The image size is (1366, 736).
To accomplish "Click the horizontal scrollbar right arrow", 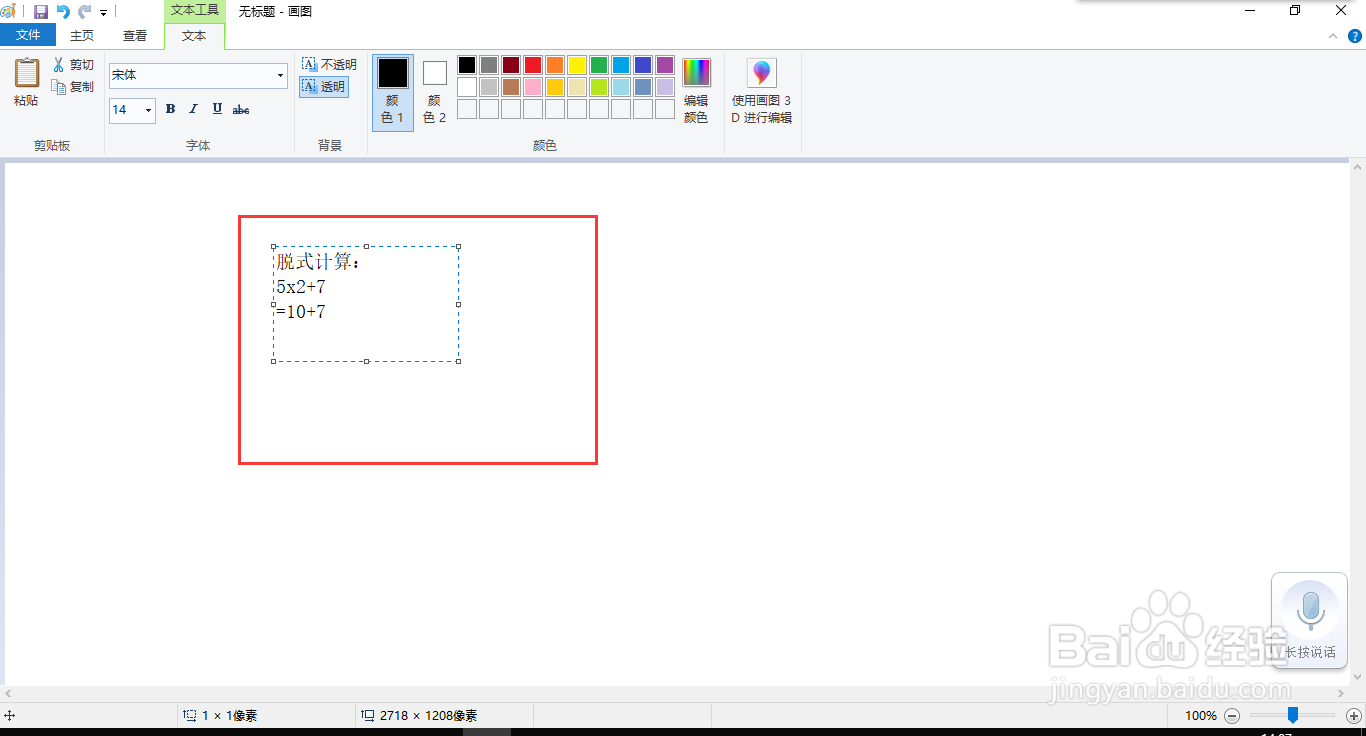I will pos(1342,693).
